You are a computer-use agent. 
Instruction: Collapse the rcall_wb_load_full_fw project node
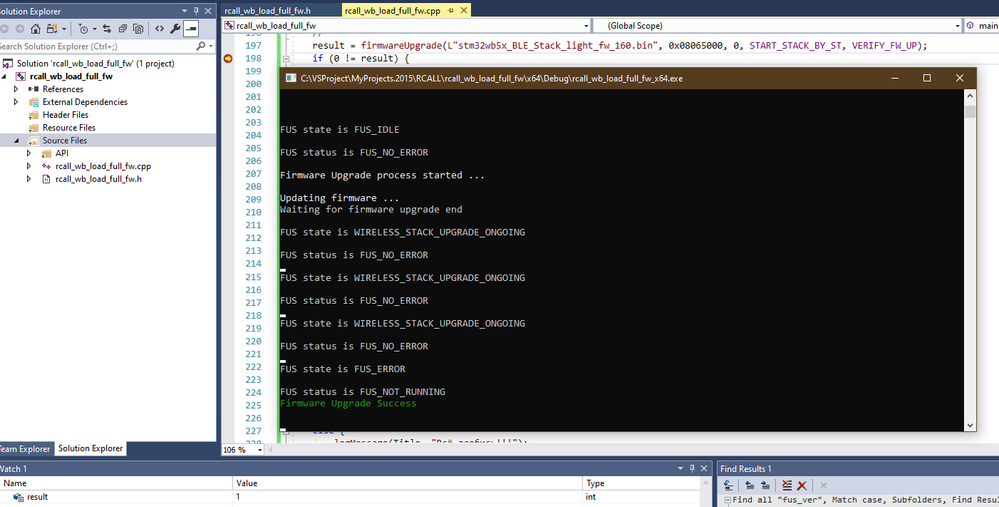coord(4,76)
